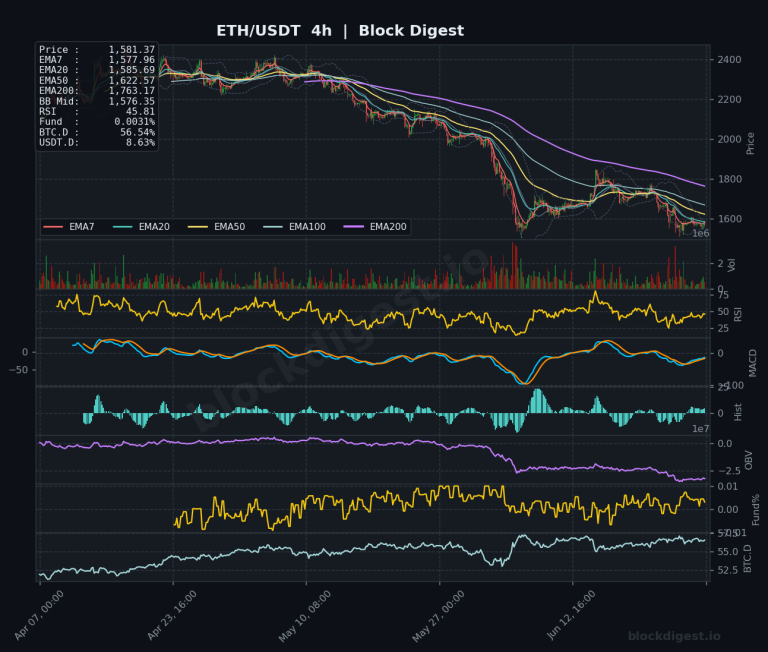The height and width of the screenshot is (652, 768).
Task: Click the BTC.D axis tick 55.0
Action: pos(728,552)
